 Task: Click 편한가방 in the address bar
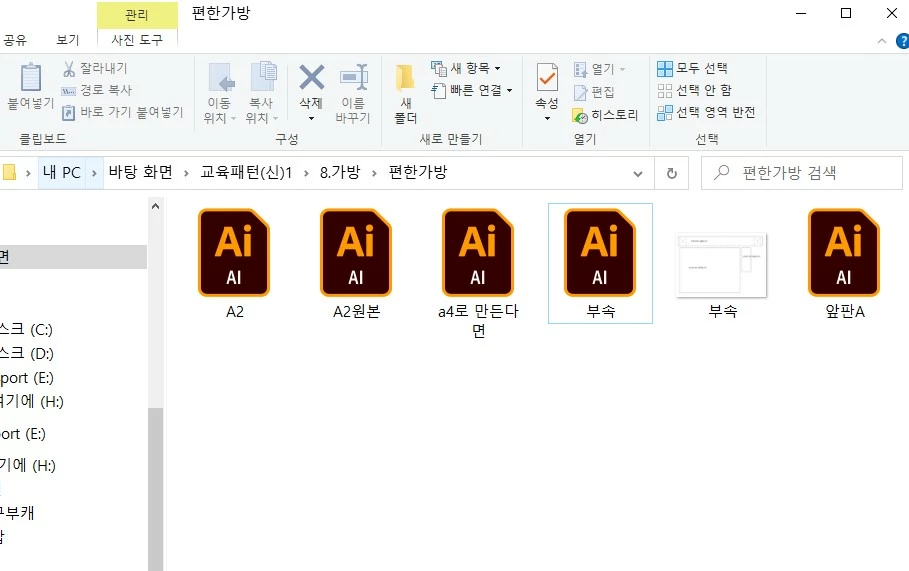tap(417, 172)
